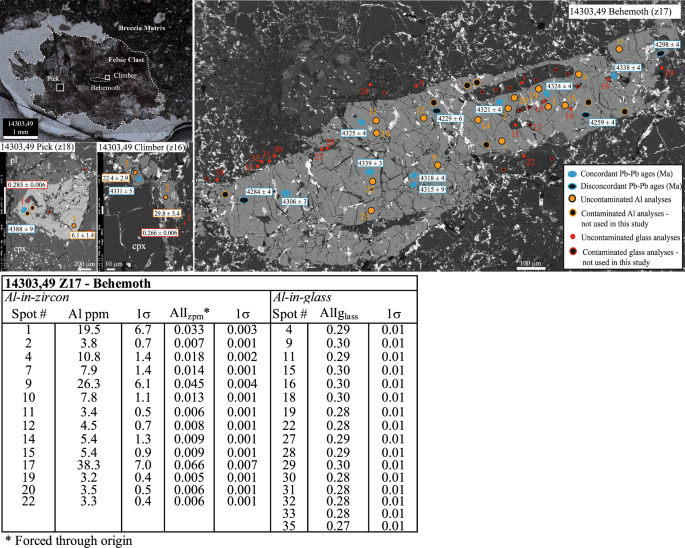
Task: Click the '4339 ± 3' age label
Action: coord(370,163)
